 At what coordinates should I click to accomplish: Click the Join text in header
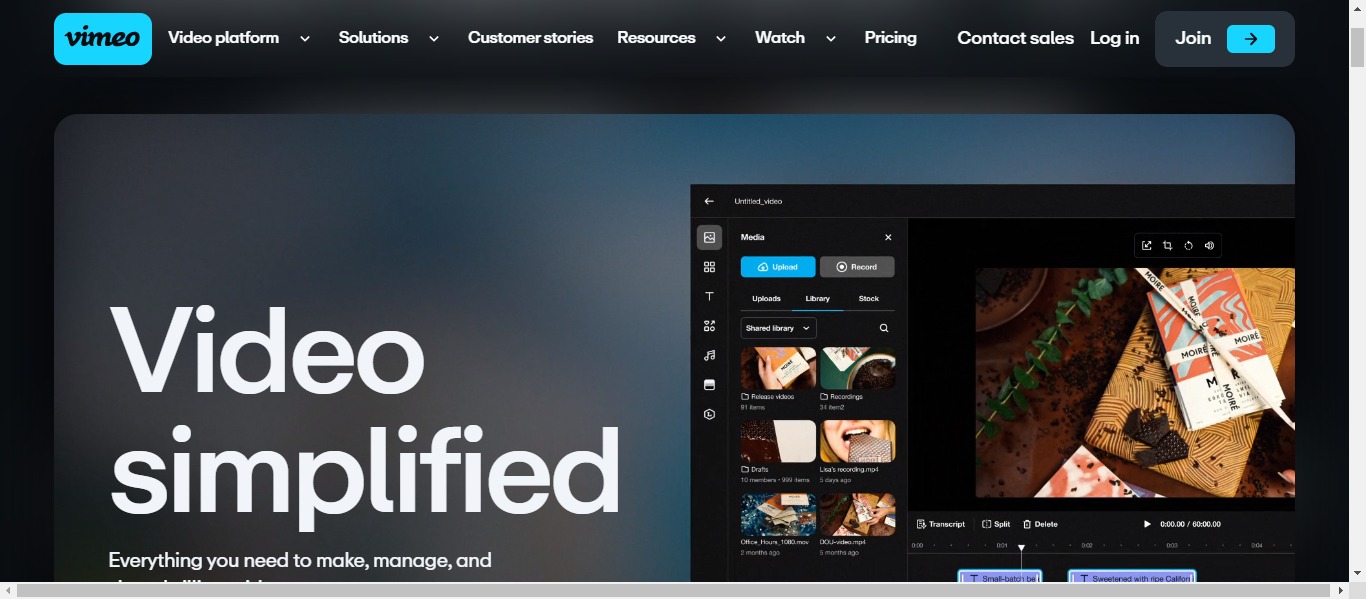point(1193,38)
